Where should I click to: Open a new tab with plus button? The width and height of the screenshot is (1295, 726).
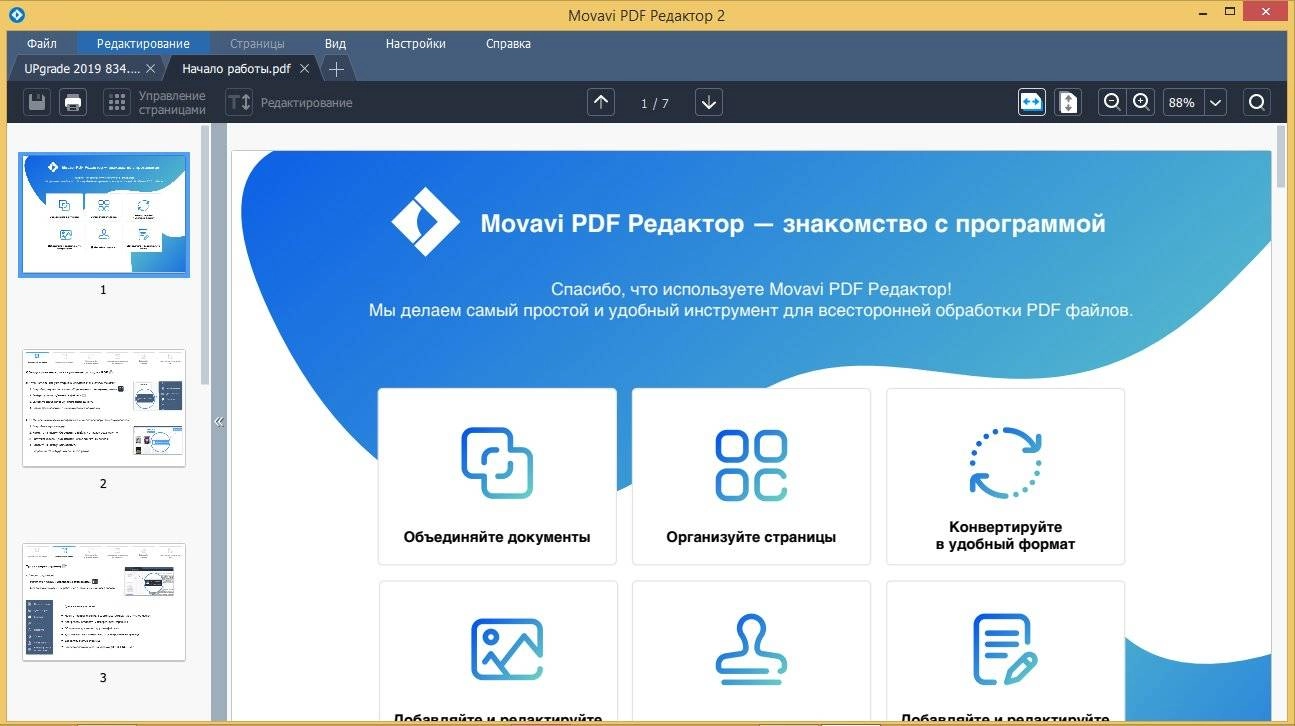[337, 69]
